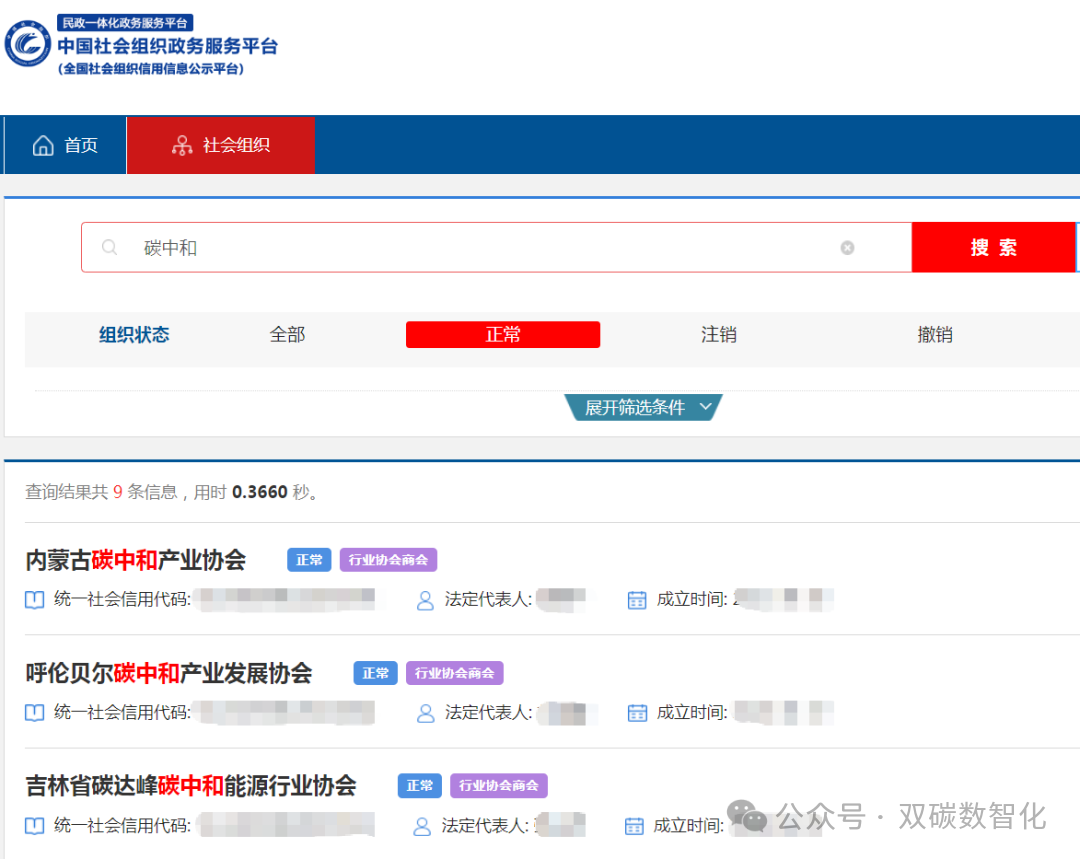
Task: Select the 正常 status filter
Action: [502, 335]
